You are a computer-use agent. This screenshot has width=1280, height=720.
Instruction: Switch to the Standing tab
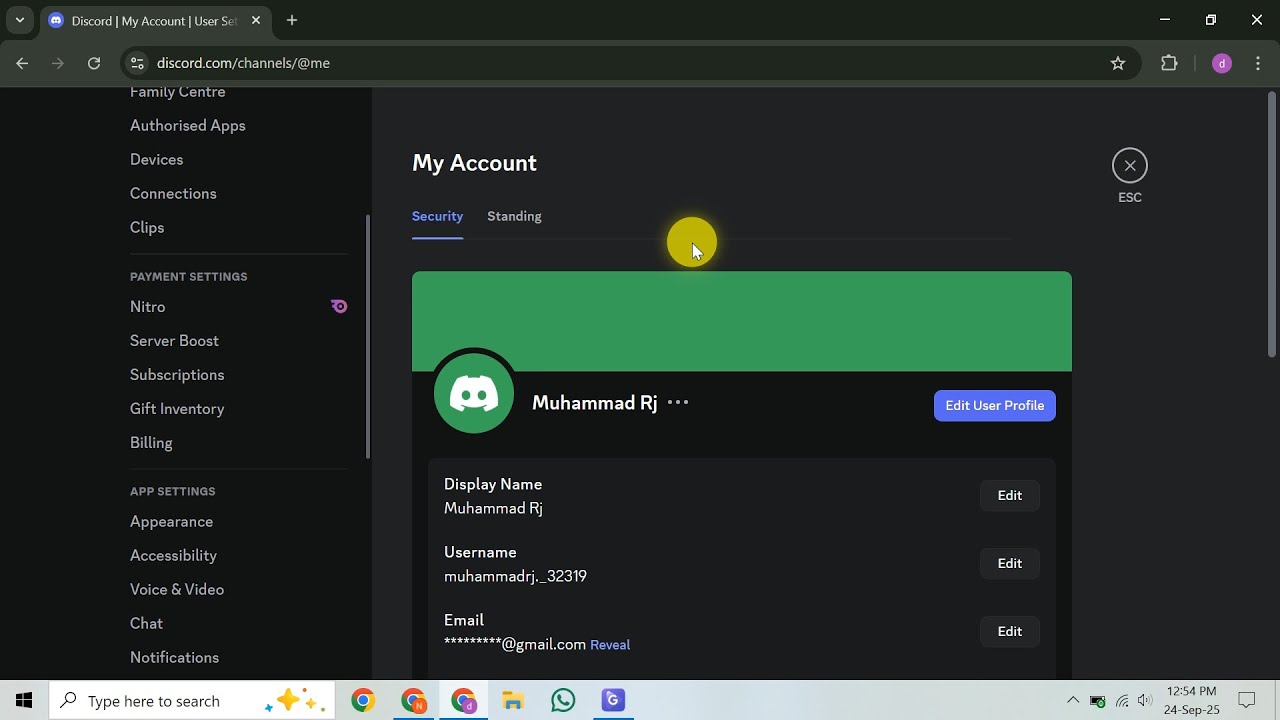514,216
